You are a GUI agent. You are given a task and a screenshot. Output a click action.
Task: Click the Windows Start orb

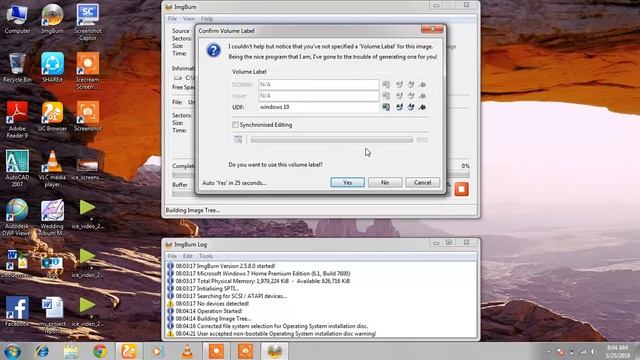coord(12,351)
